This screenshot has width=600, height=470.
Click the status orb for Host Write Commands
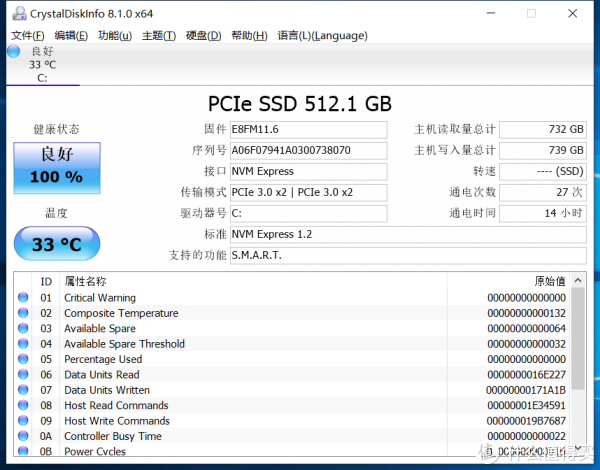coord(23,420)
